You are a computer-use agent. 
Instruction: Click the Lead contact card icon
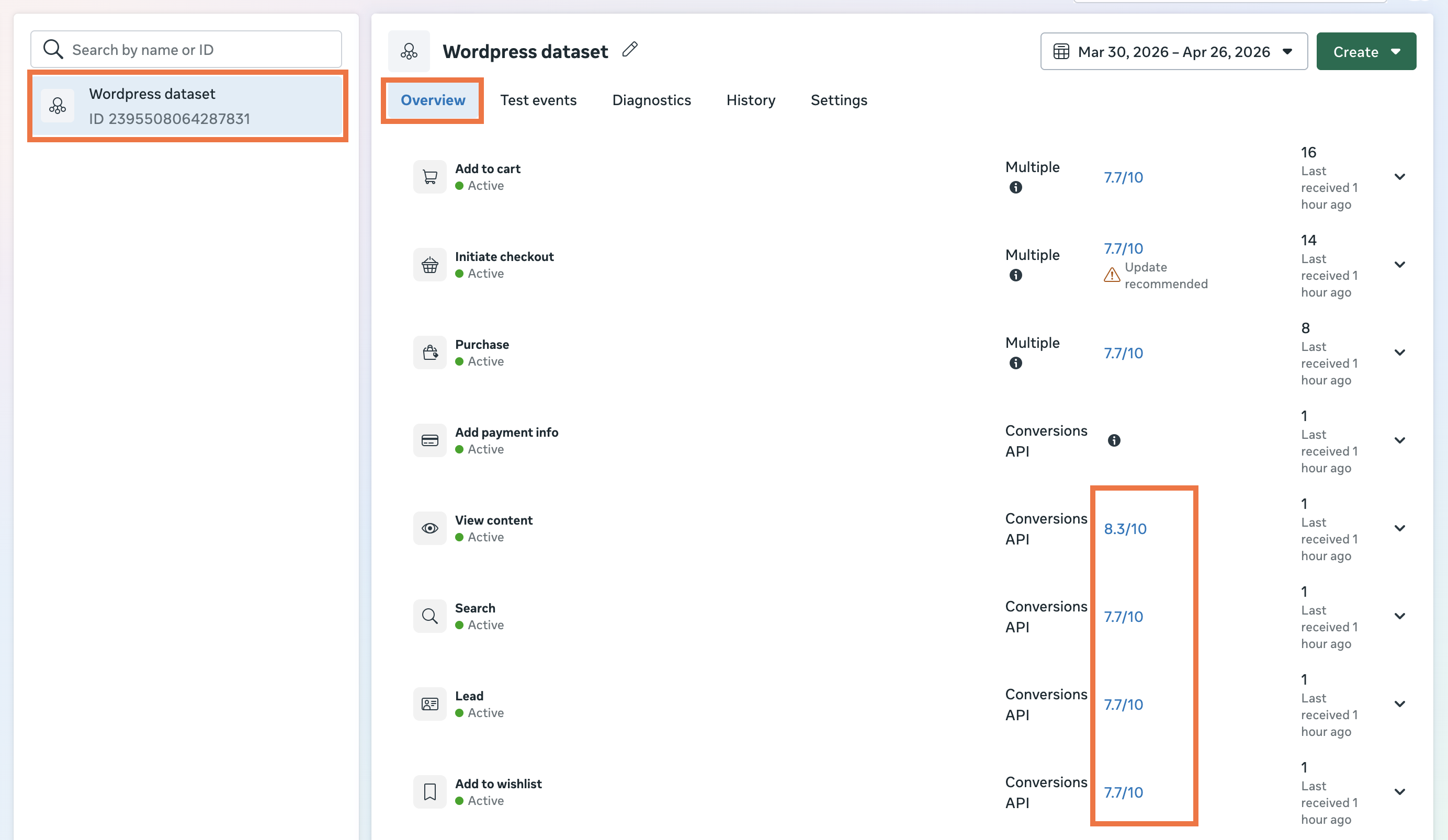[x=429, y=705]
